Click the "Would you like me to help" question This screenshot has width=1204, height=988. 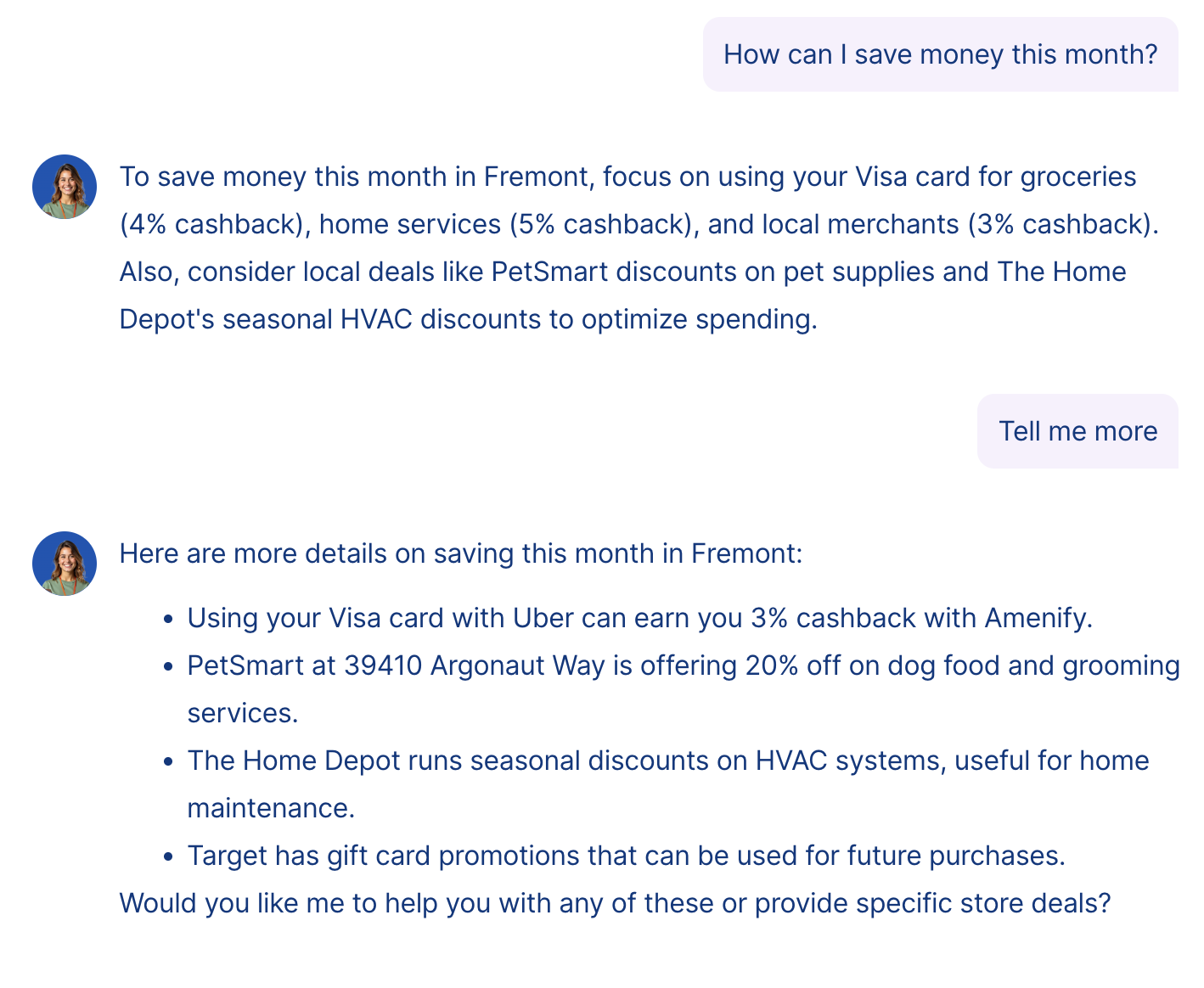pos(615,903)
